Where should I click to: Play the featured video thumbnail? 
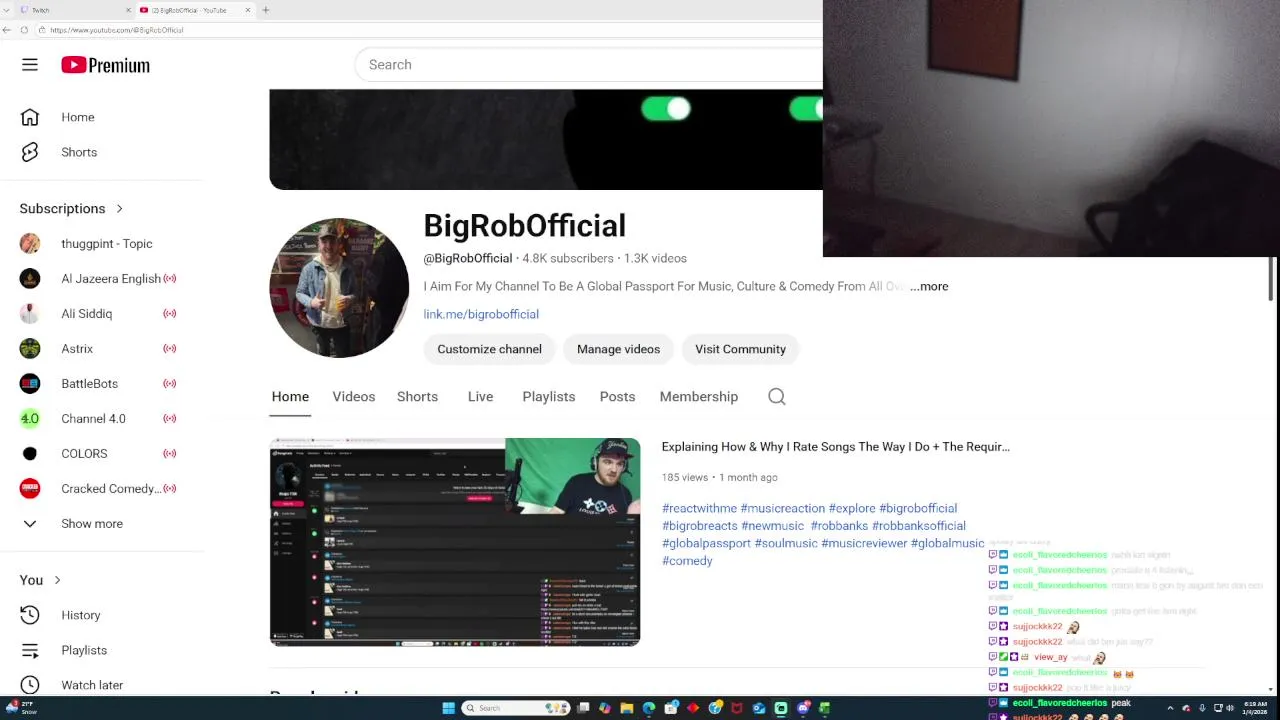455,542
